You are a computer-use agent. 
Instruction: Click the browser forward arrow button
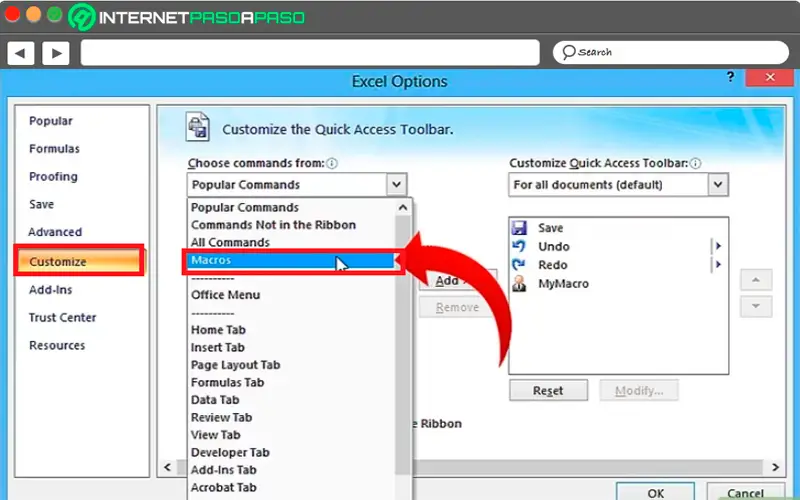pos(56,53)
